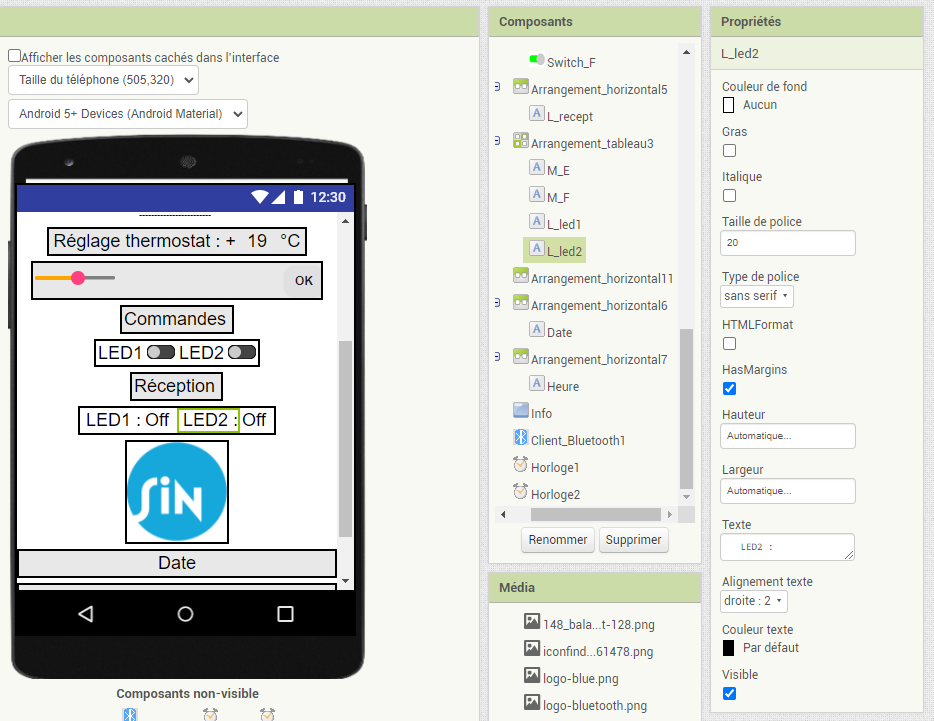934x721 pixels.
Task: Collapse the Arrangement_horizontal6 tree node
Action: point(497,303)
